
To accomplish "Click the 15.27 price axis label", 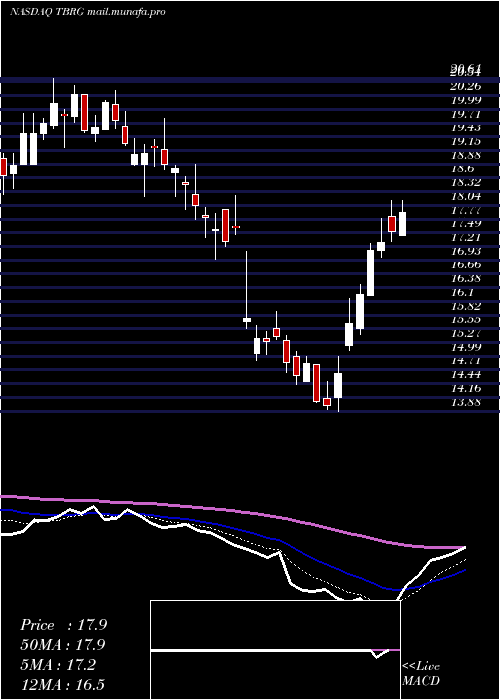I will click(x=466, y=333).
